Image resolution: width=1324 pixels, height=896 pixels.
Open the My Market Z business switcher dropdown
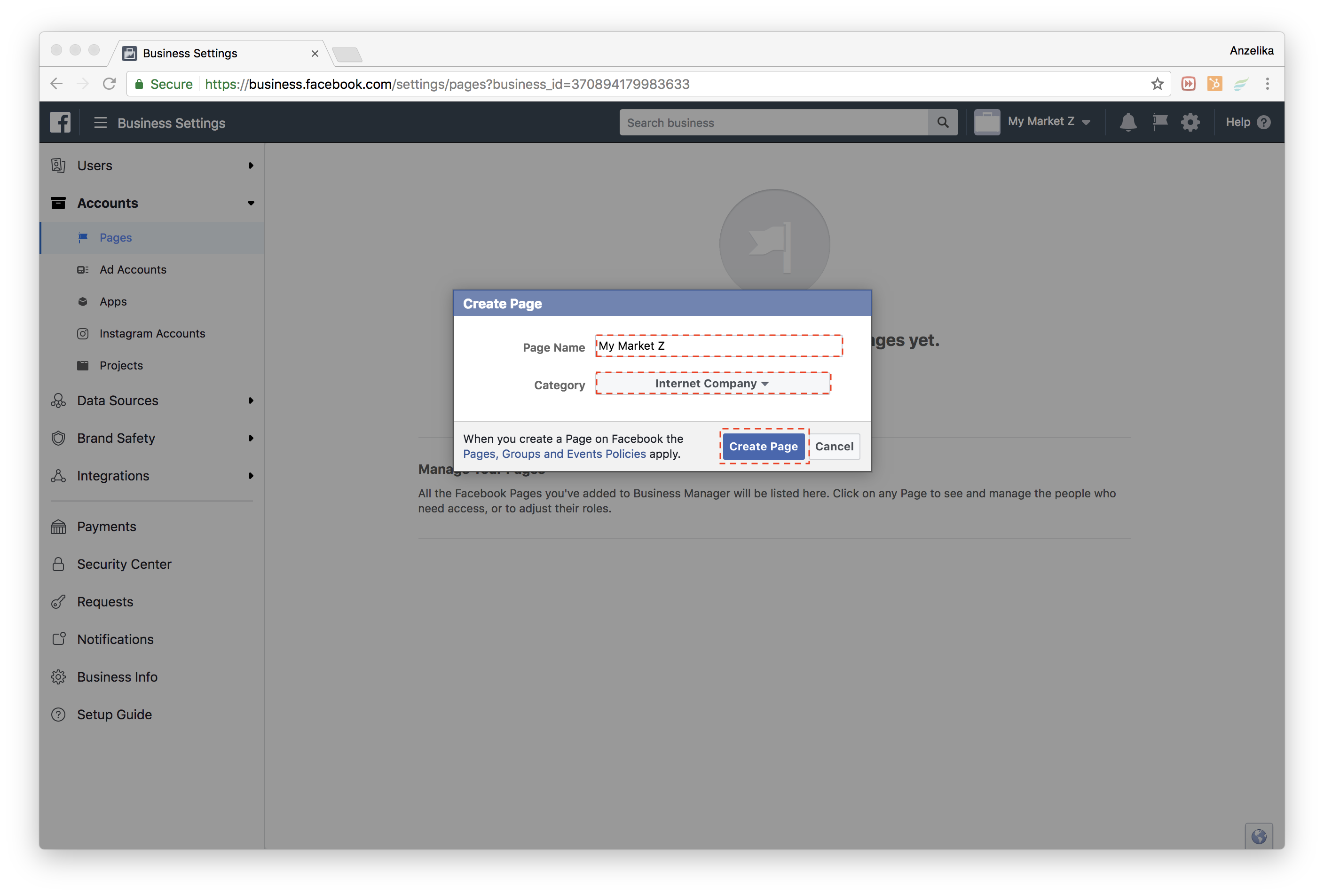point(1049,122)
